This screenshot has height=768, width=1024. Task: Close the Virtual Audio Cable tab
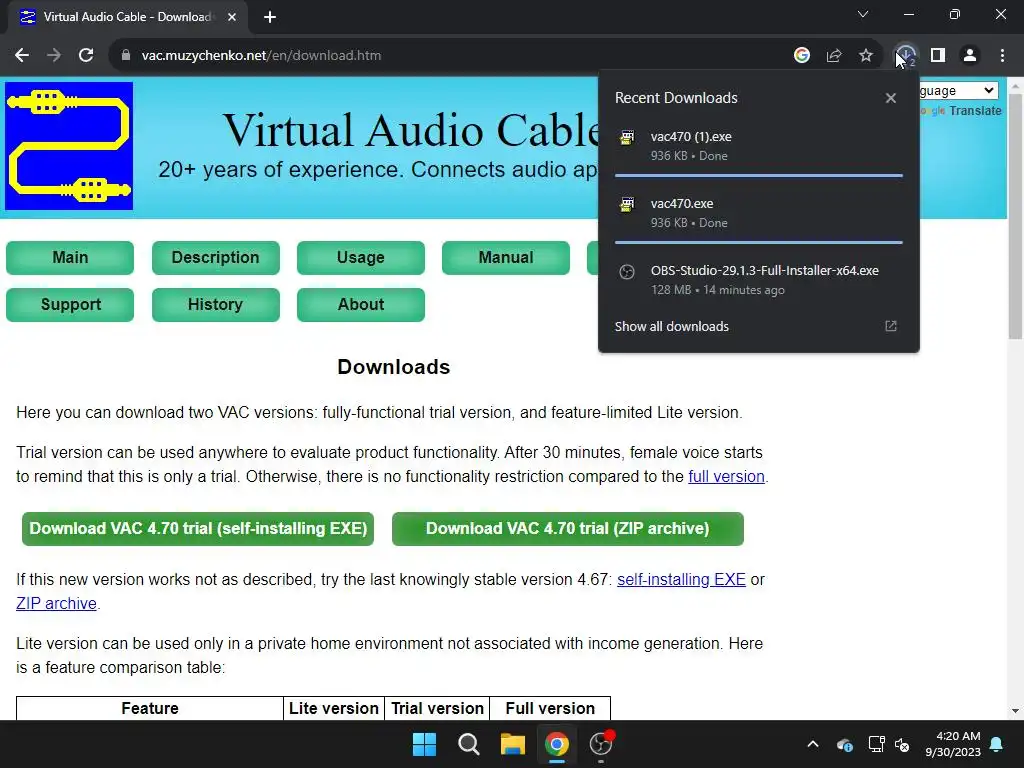point(232,17)
